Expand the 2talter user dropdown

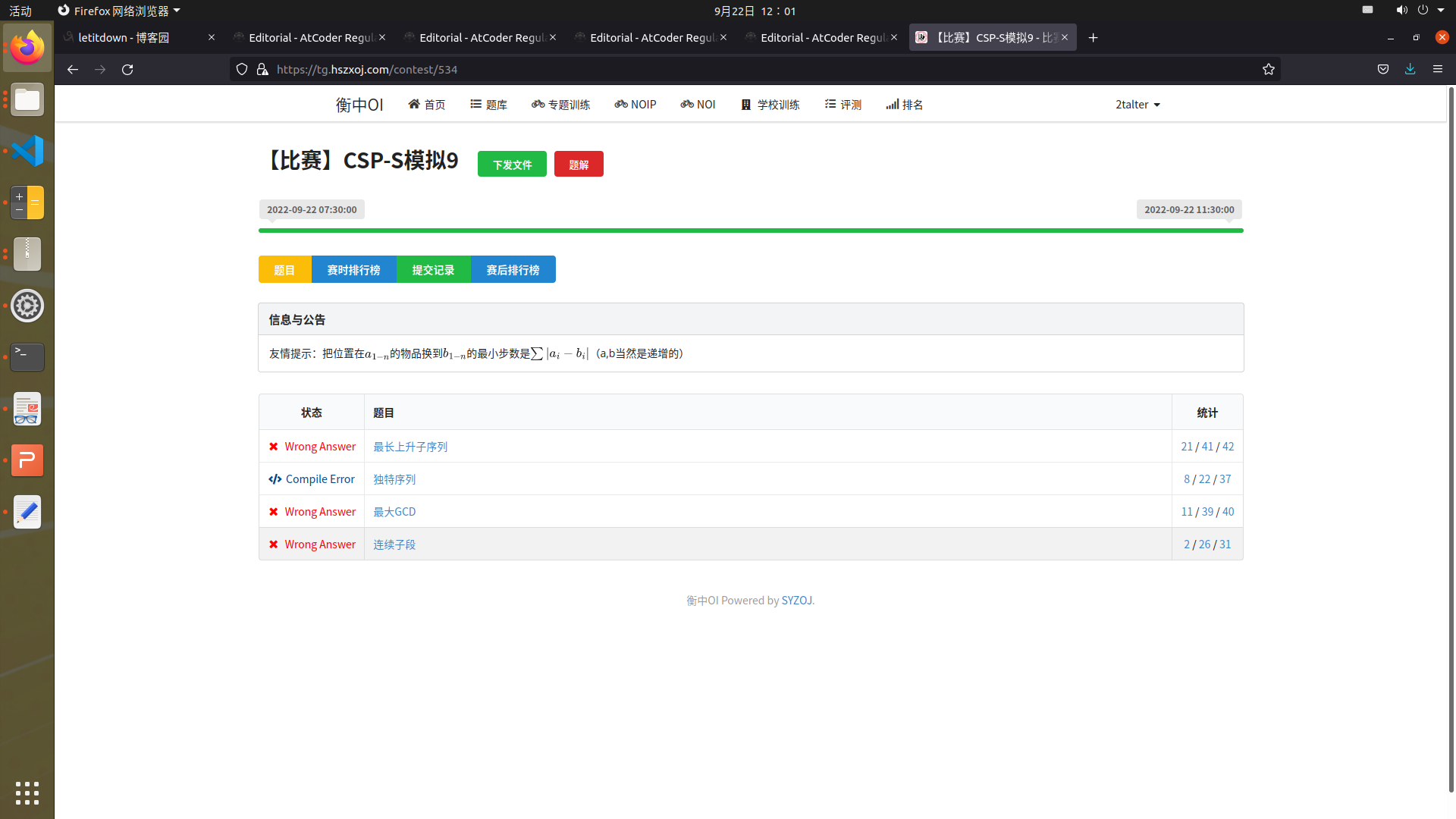coord(1137,105)
